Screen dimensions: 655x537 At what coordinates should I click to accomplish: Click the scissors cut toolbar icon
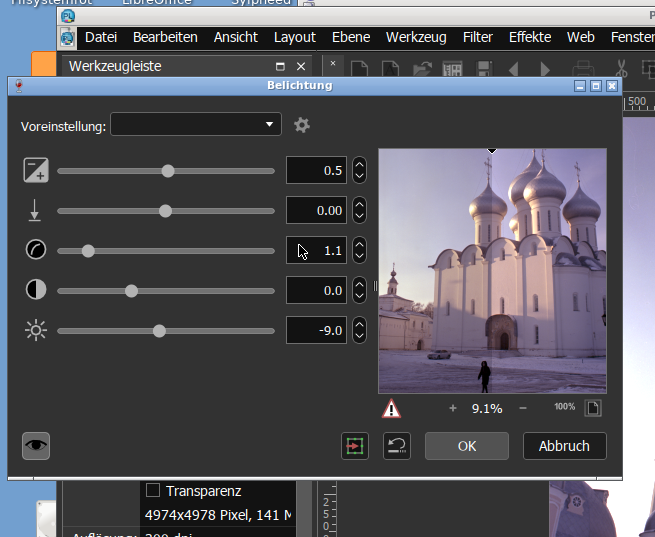coord(621,68)
